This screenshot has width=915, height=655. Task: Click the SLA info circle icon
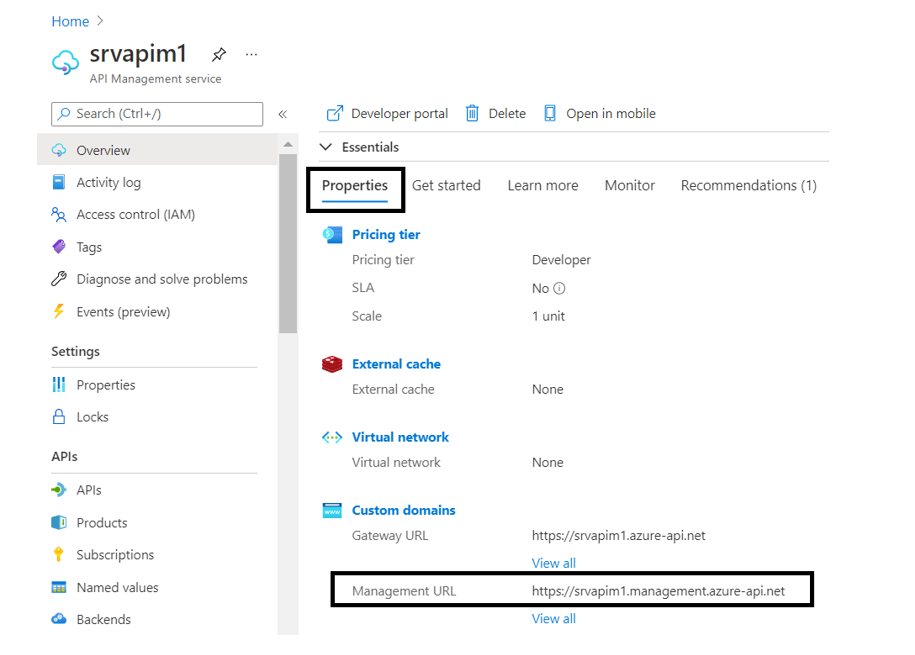click(x=559, y=288)
